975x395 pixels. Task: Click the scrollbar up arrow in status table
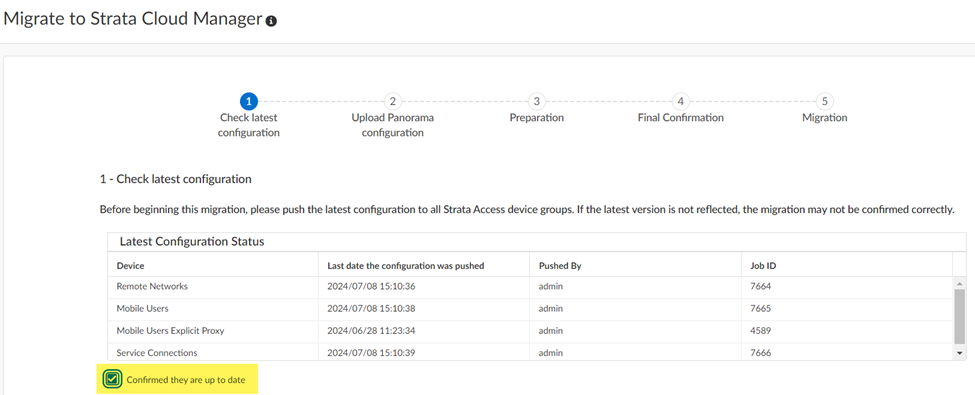click(959, 283)
